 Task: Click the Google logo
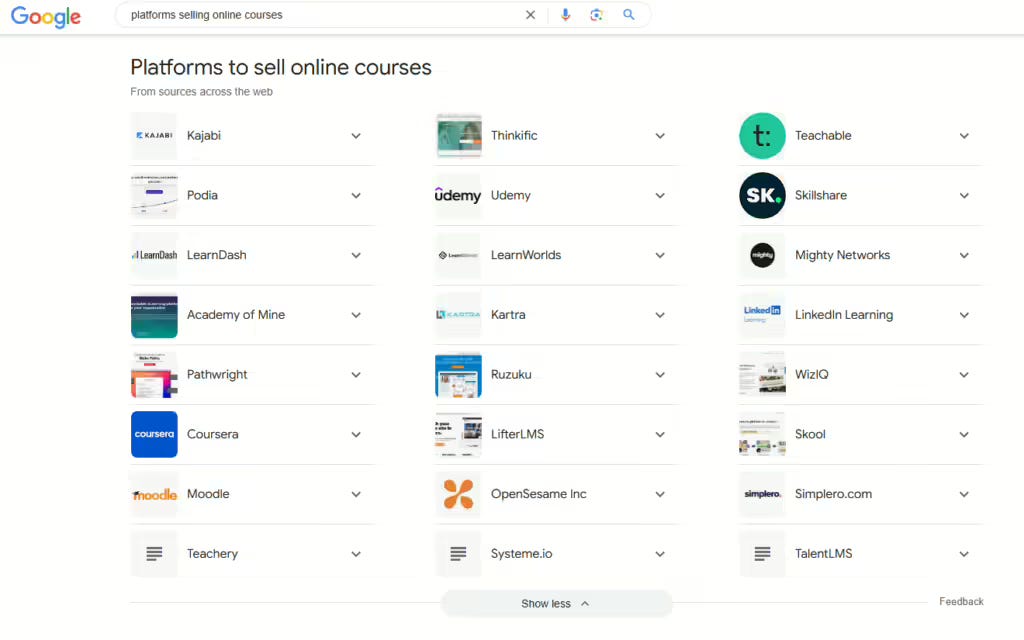(46, 16)
